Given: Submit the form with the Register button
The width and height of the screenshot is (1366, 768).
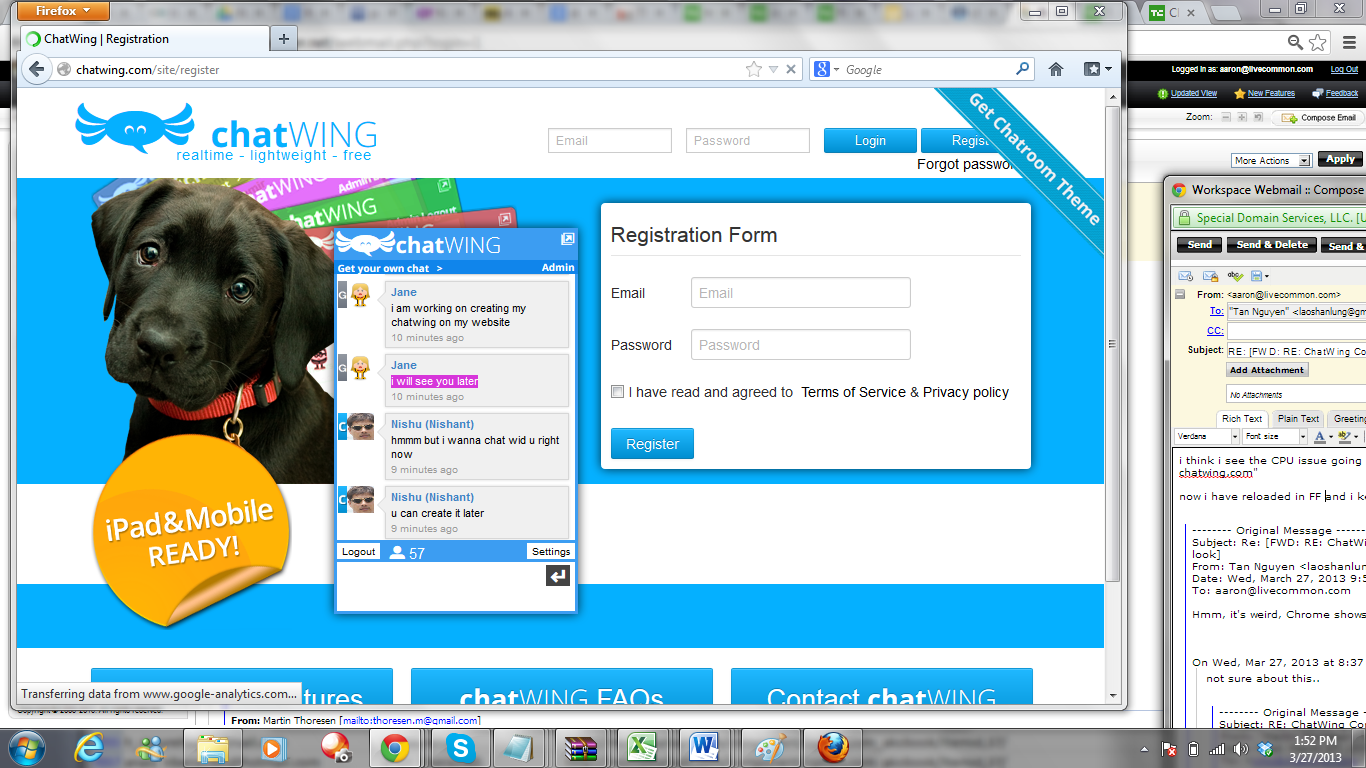Looking at the screenshot, I should 652,444.
